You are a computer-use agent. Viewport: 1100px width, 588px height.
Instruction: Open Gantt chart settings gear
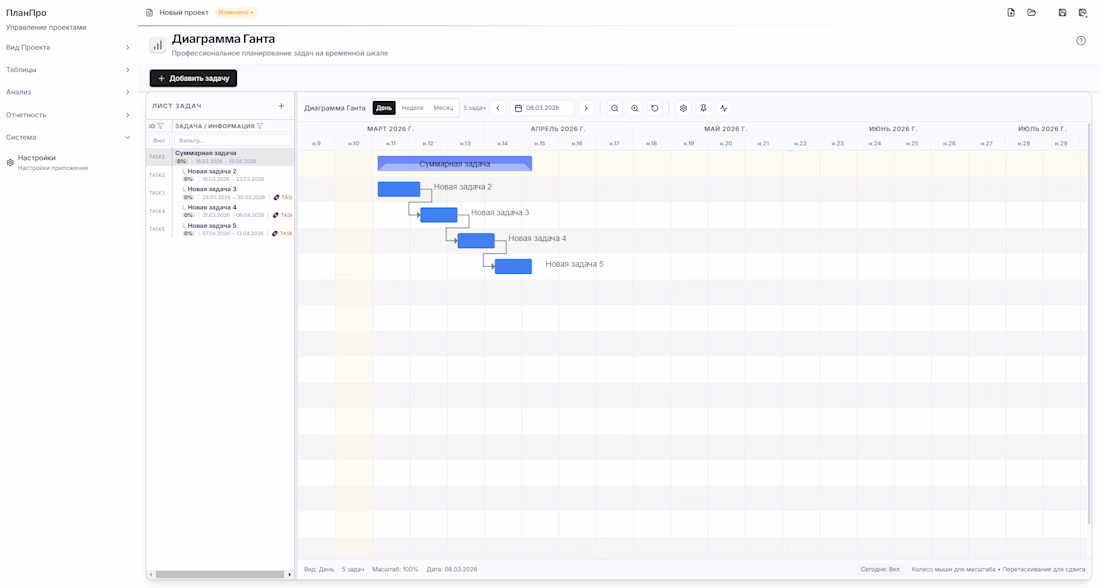tap(683, 108)
